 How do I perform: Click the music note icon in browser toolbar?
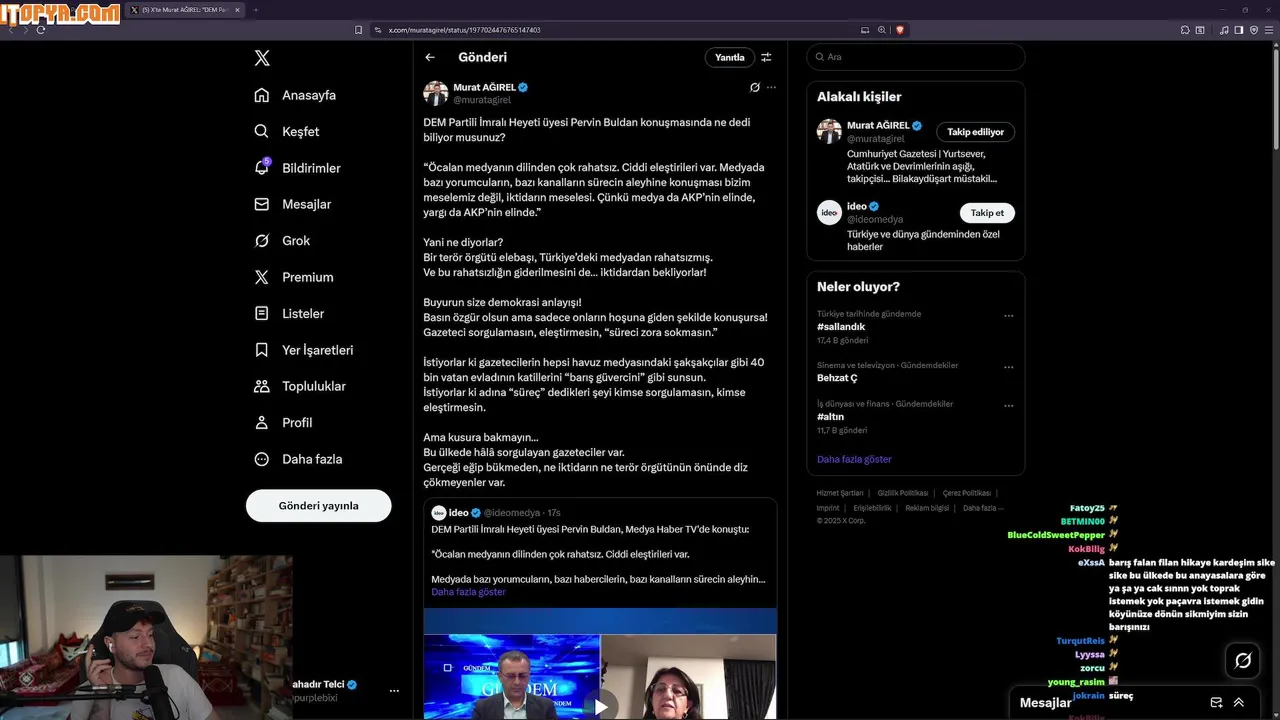coord(1224,30)
